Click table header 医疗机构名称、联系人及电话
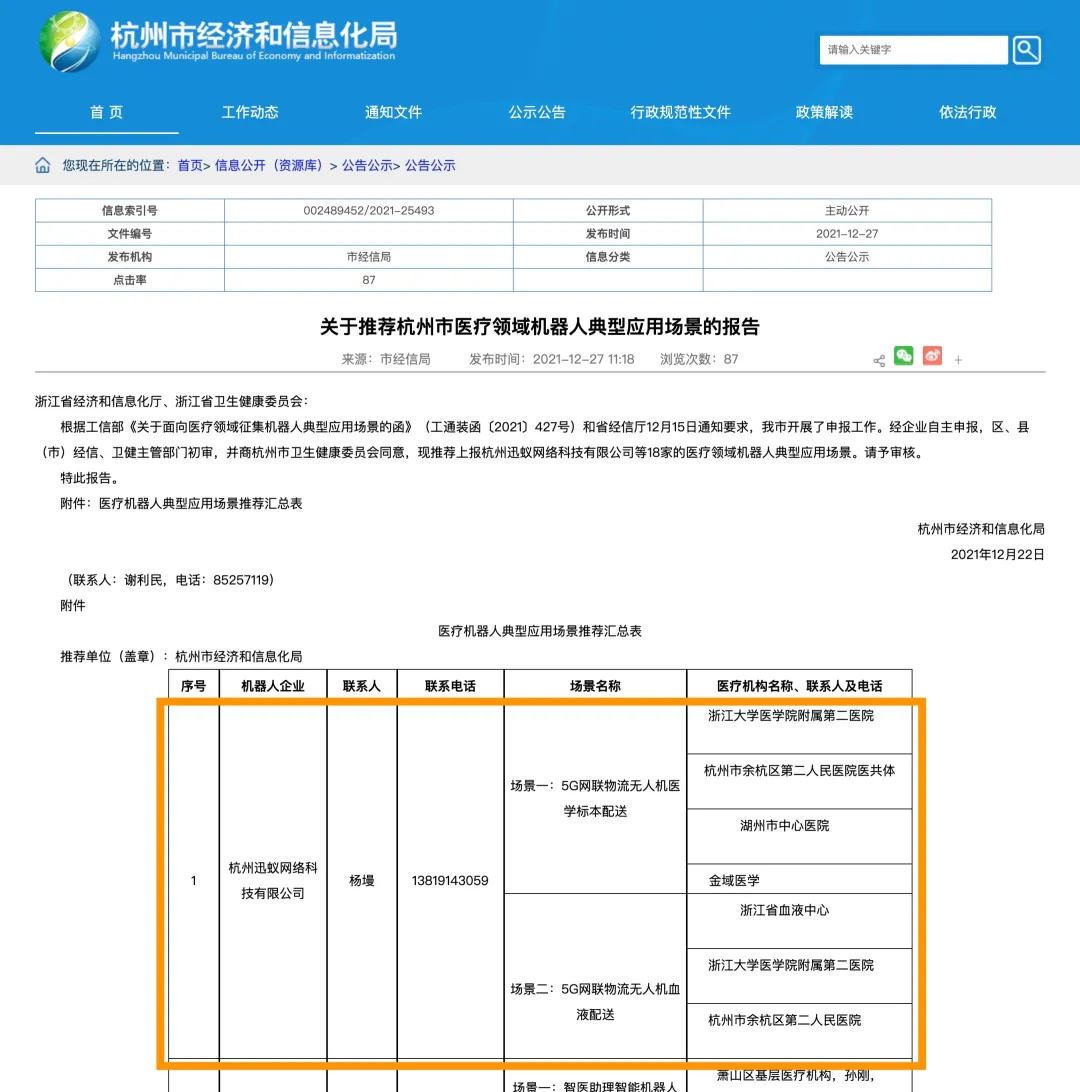This screenshot has width=1080, height=1092. pyautogui.click(x=799, y=686)
